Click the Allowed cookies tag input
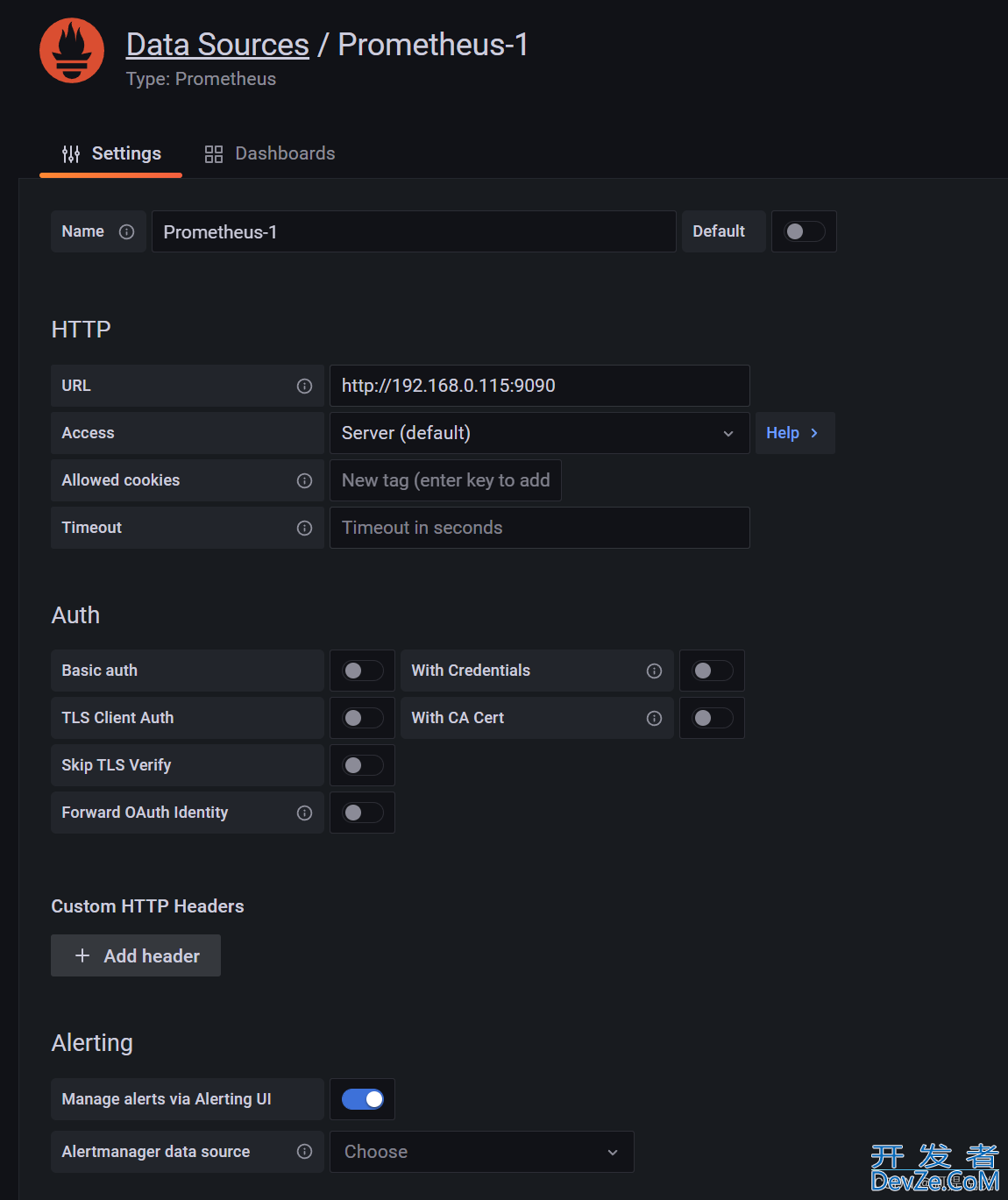The image size is (1008, 1200). [x=445, y=480]
